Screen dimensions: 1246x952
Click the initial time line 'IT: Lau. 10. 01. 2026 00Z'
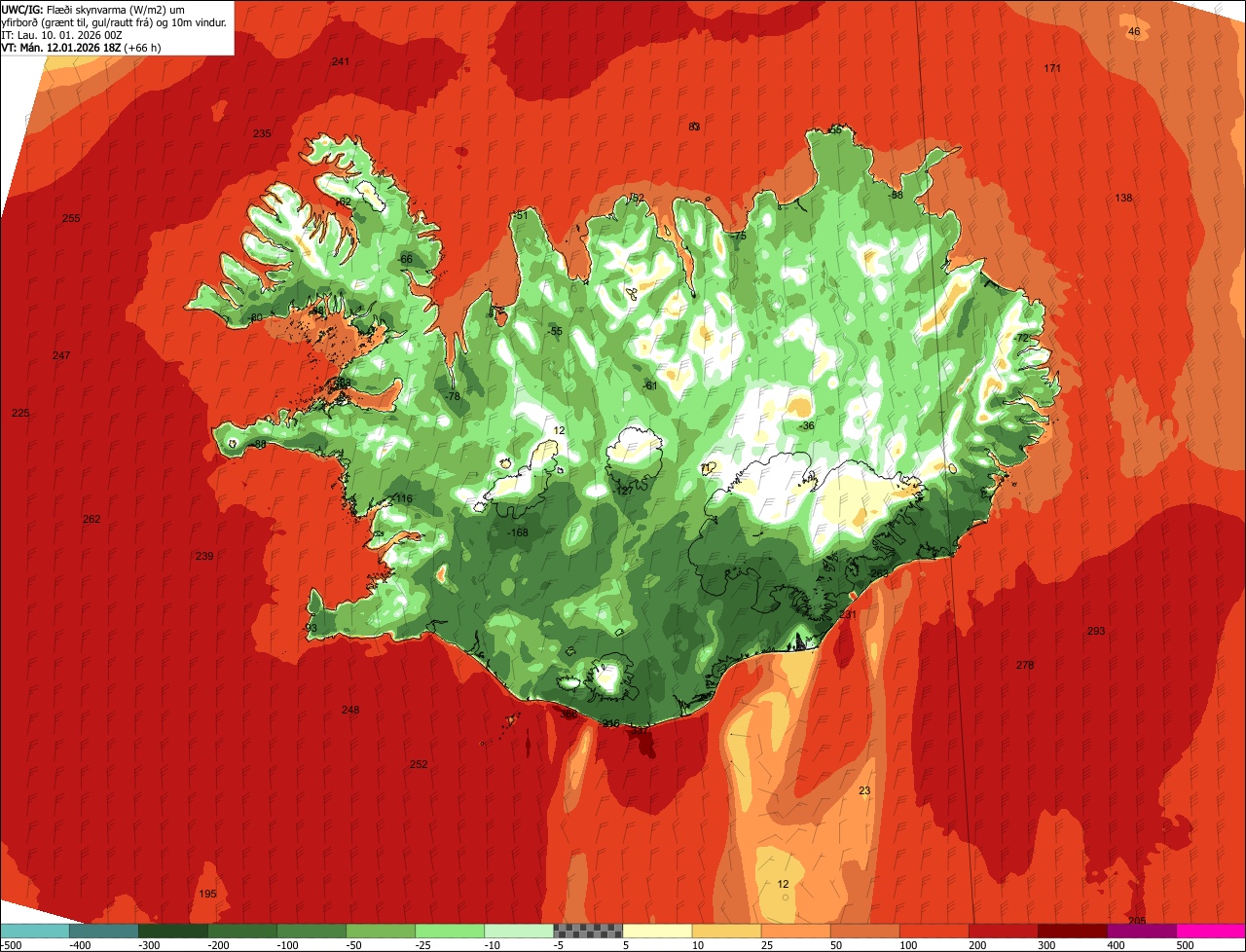pos(62,34)
